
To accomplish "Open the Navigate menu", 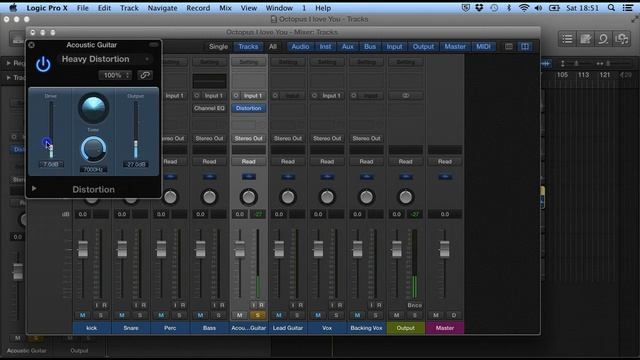I will tap(162, 8).
